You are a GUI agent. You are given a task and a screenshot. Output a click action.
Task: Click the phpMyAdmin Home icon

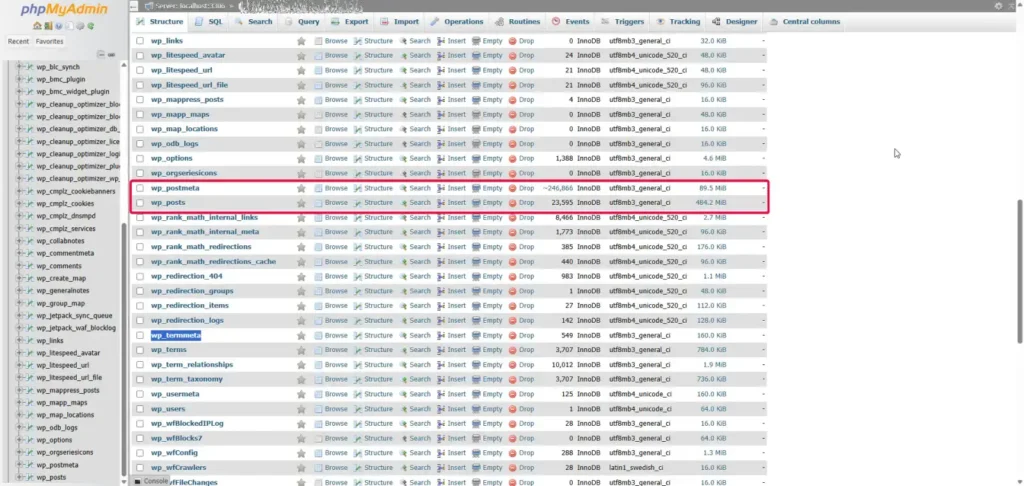(37, 26)
